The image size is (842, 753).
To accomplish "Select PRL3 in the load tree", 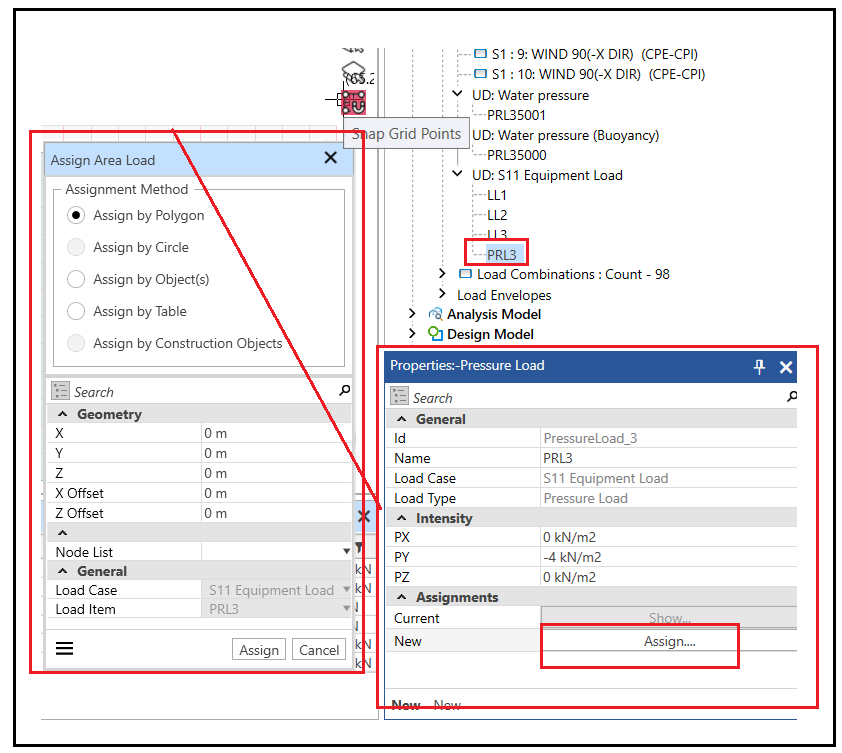I will (x=502, y=255).
